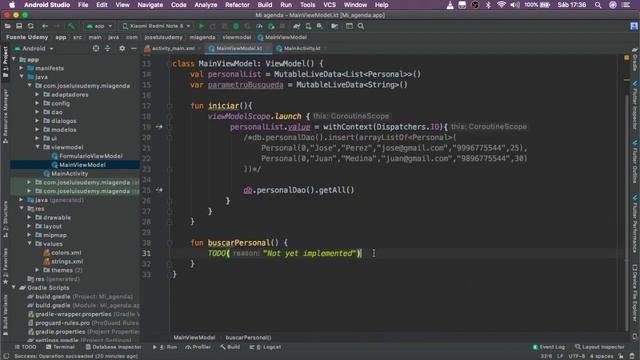This screenshot has width=640, height=360.
Task: Open the Build tool window
Action: tap(230, 347)
